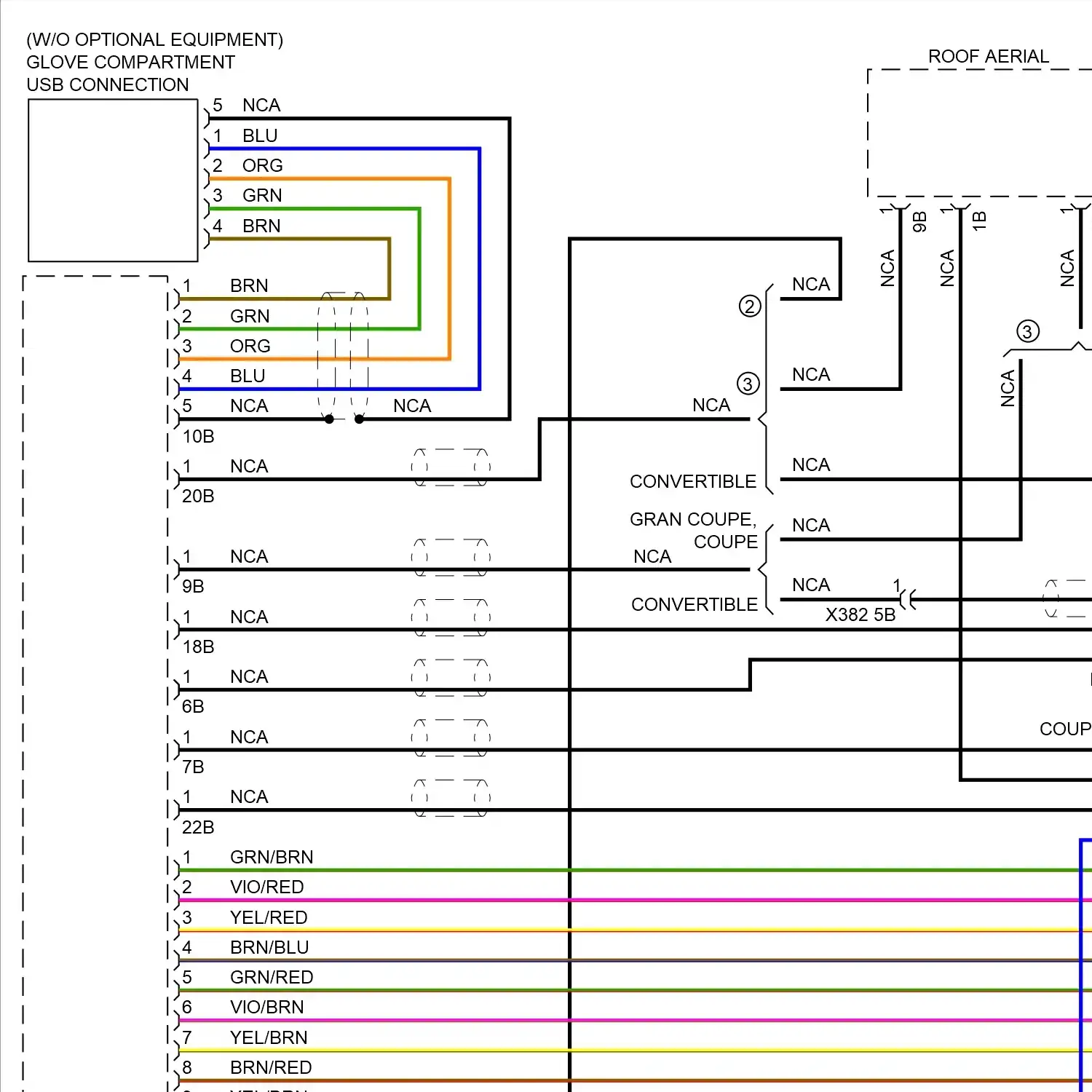The width and height of the screenshot is (1092, 1092).
Task: Click the "10B" connector label
Action: [198, 436]
